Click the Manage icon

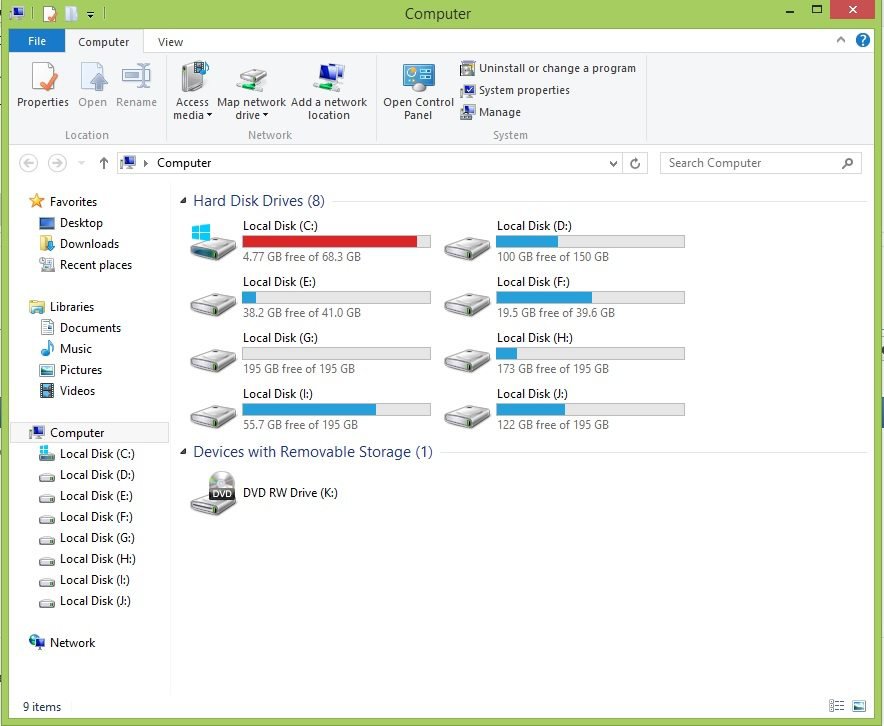coord(496,112)
